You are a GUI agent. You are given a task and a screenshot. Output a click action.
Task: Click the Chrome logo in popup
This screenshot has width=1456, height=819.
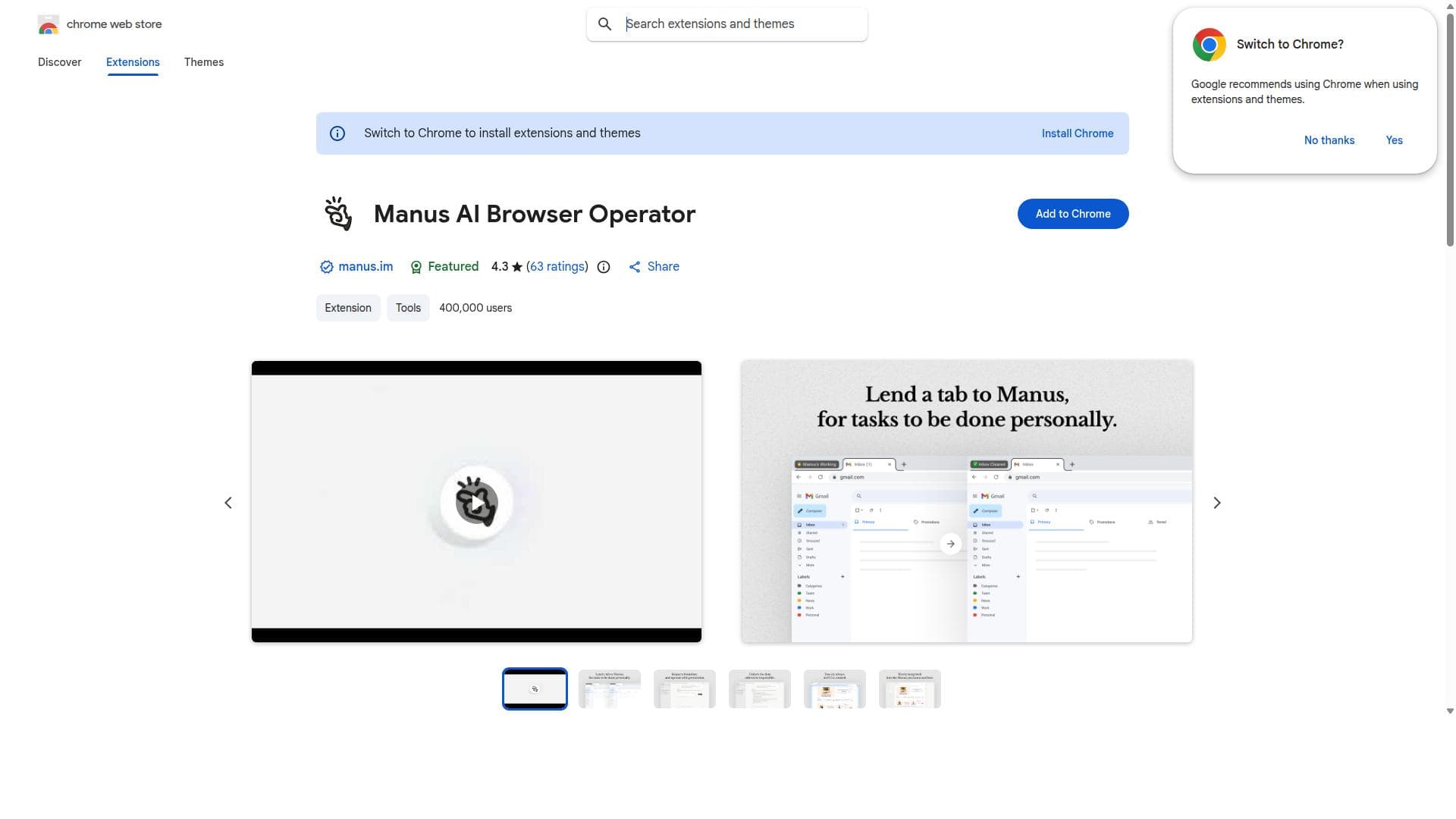(1209, 45)
